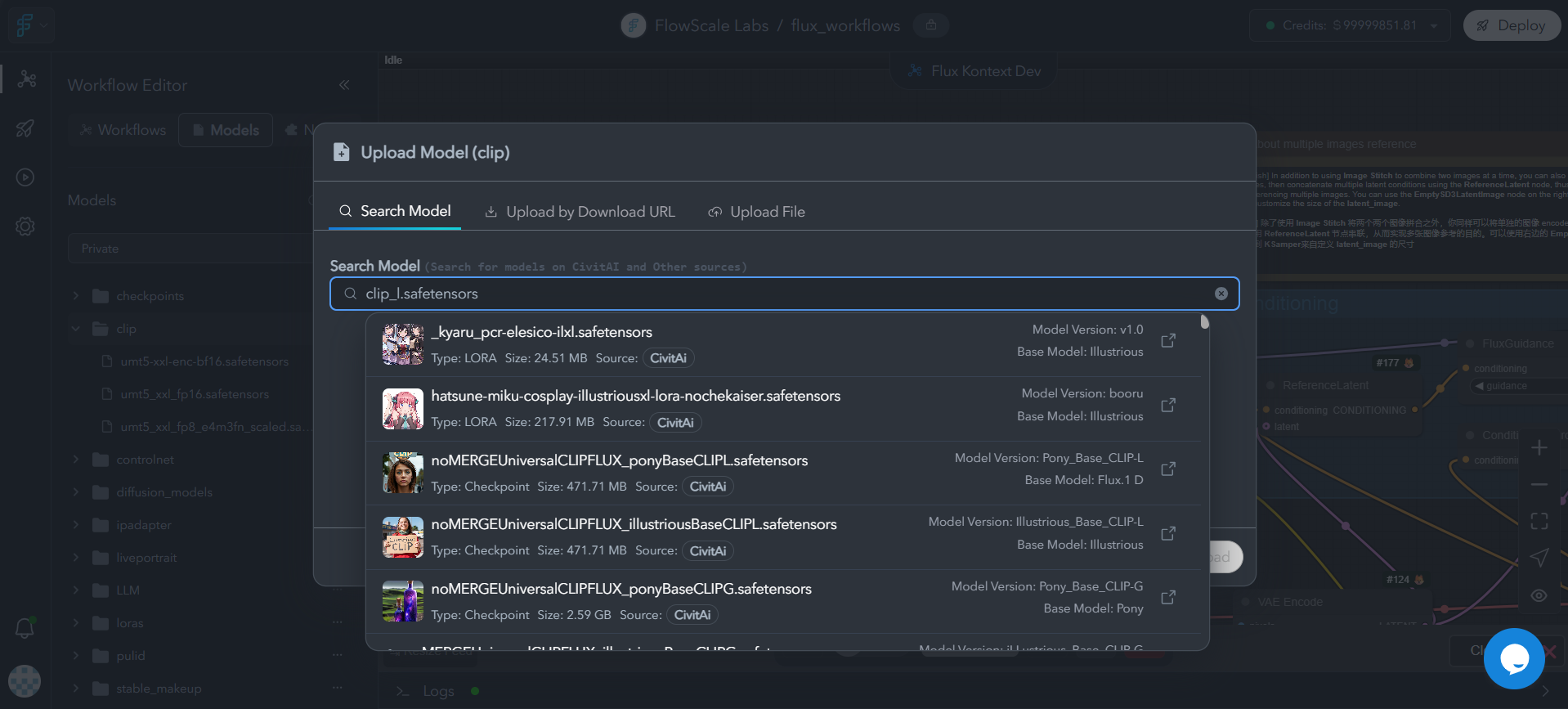The width and height of the screenshot is (1568, 709).
Task: Open external link for hatsune-miku-cosplay result
Action: pyautogui.click(x=1168, y=405)
